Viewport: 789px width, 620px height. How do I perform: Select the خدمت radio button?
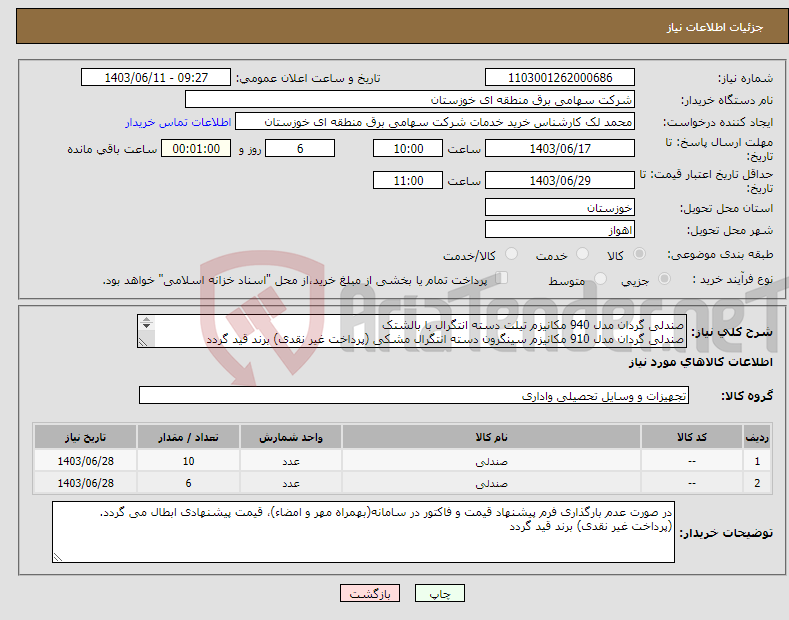[x=582, y=254]
